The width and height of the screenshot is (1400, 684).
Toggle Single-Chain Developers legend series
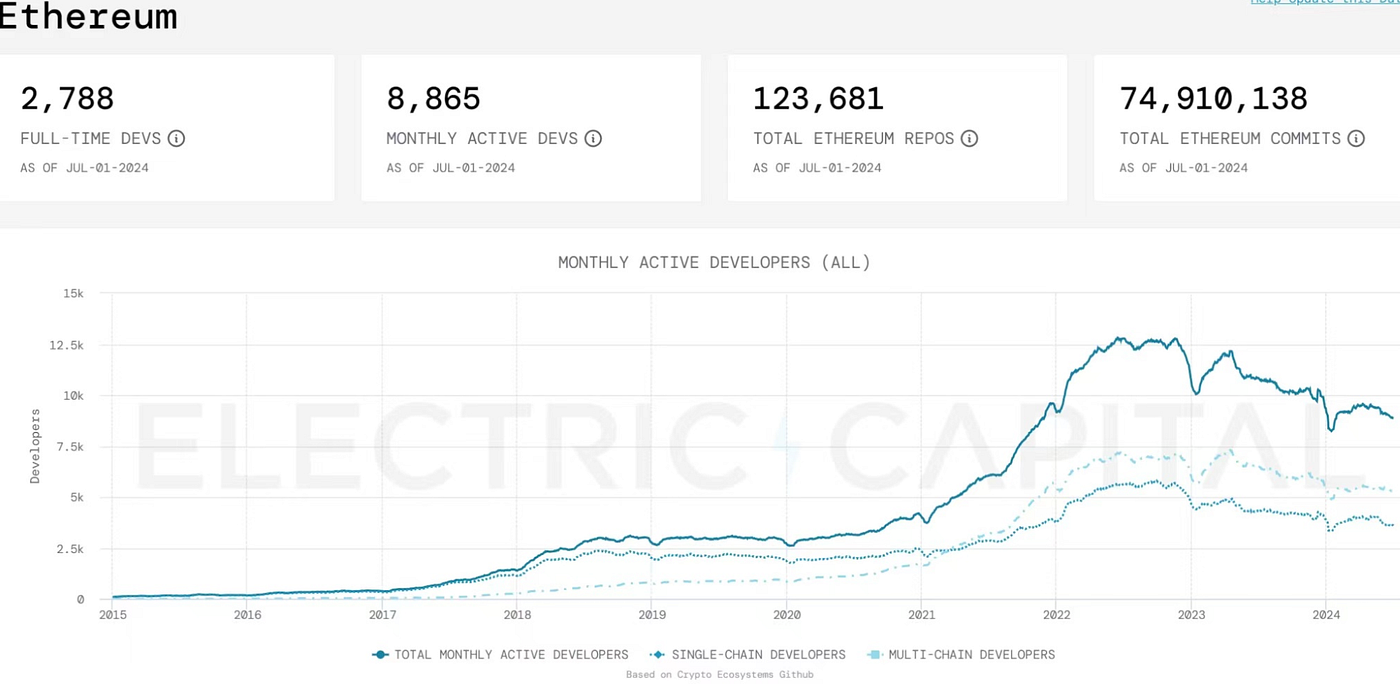pyautogui.click(x=748, y=655)
